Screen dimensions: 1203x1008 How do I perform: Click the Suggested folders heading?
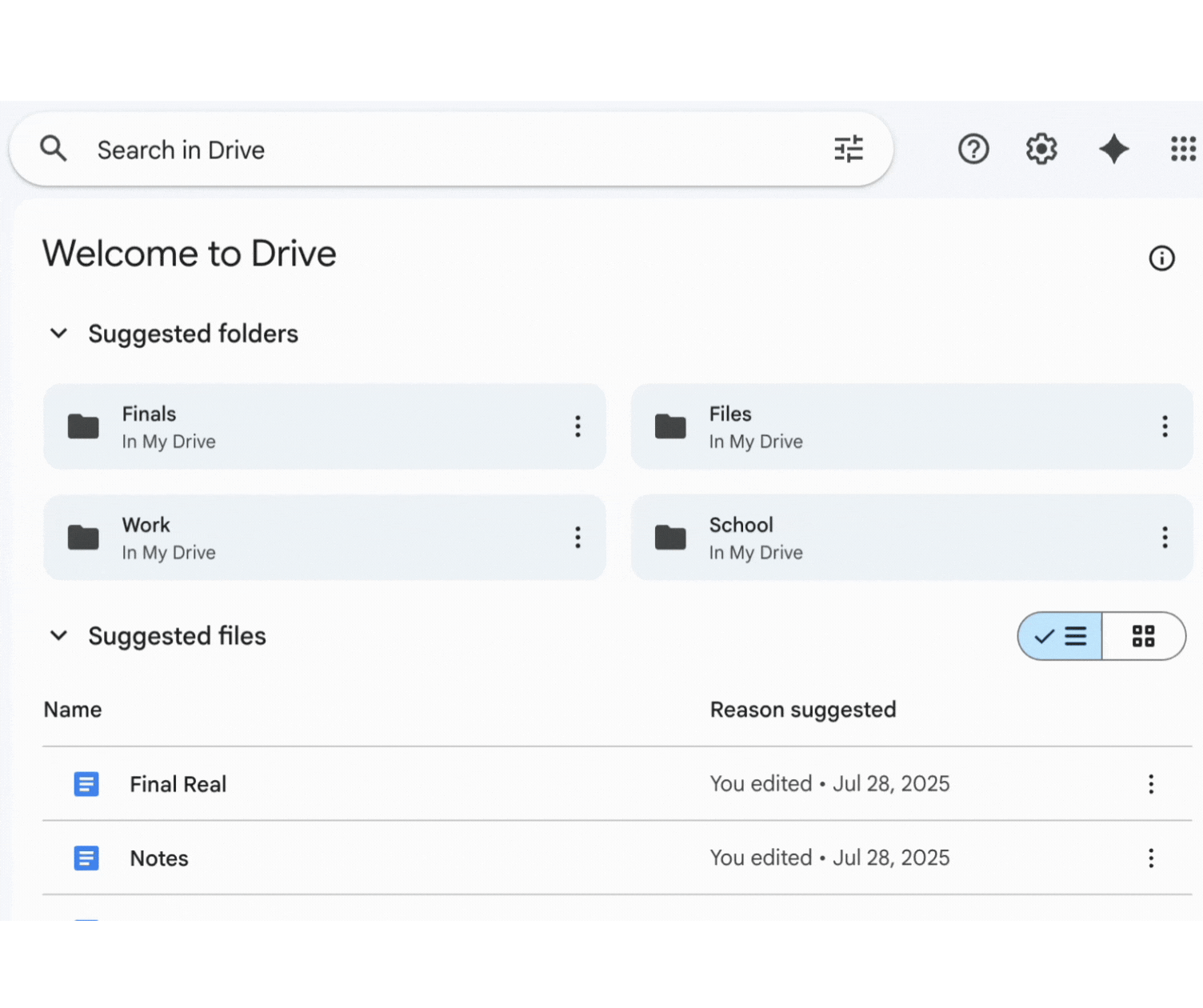tap(193, 334)
